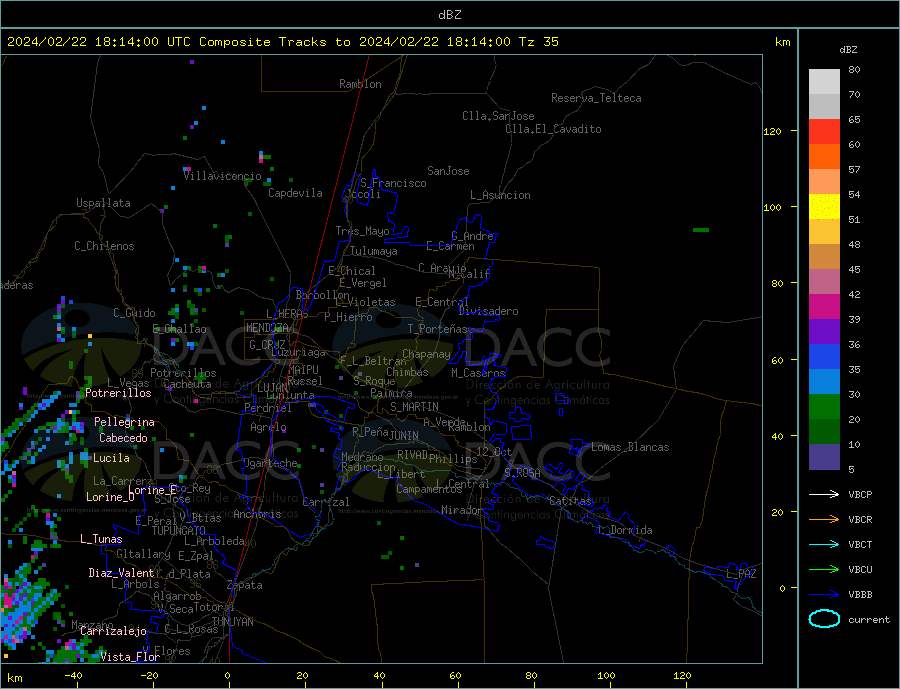This screenshot has width=900, height=689.
Task: Click the 'Carrizalejo' map label
Action: click(113, 632)
